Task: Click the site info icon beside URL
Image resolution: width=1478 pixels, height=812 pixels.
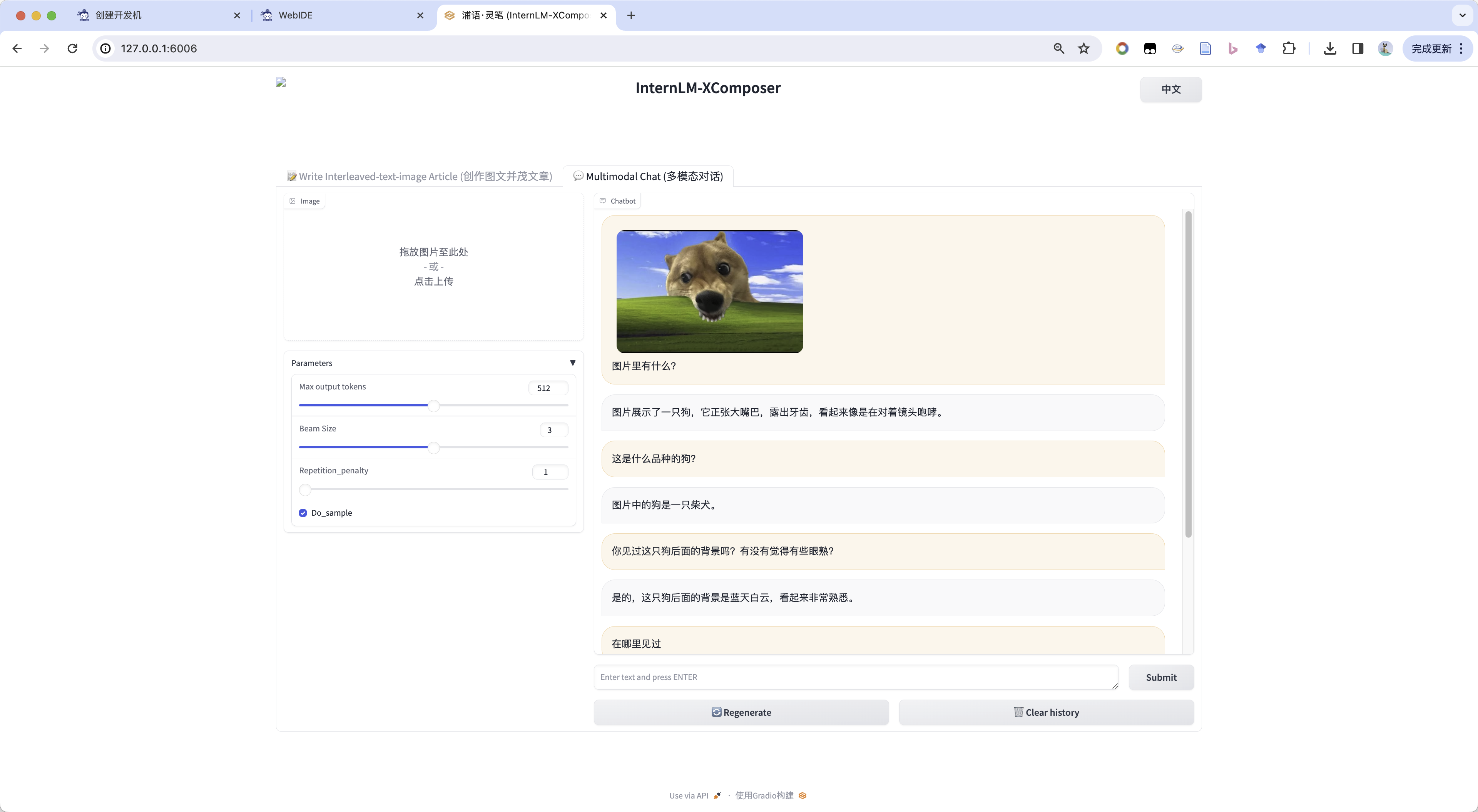Action: (105, 49)
